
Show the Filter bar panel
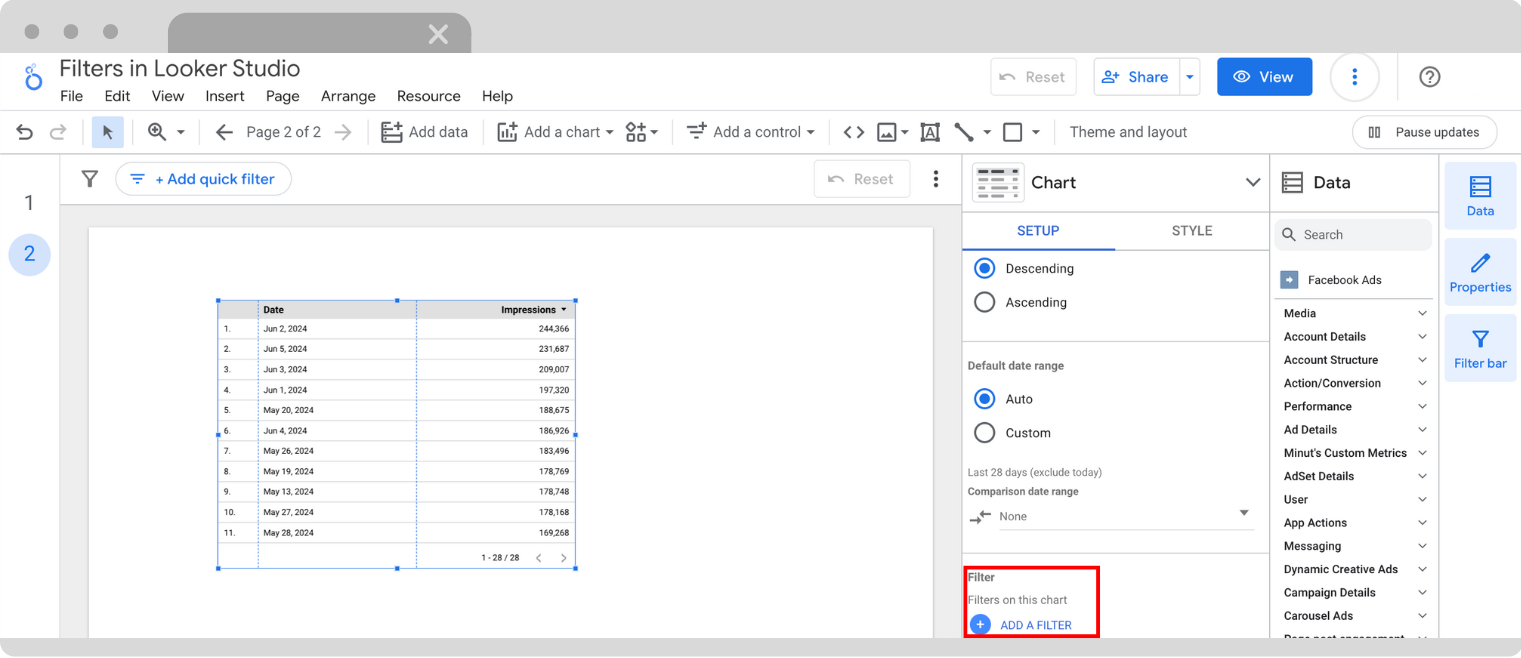coord(1480,347)
